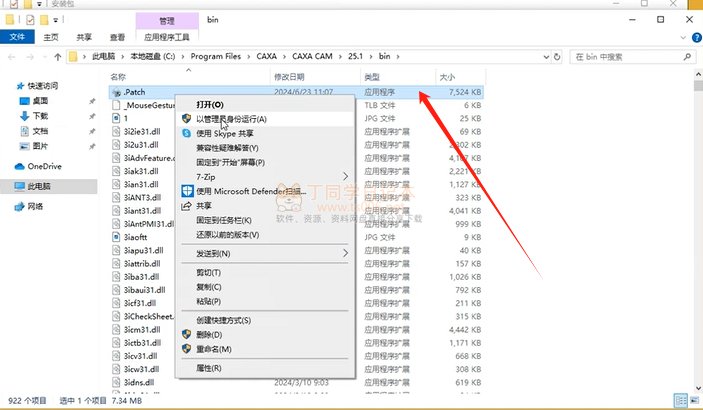703x410 pixels.
Task: Choose 粘贴(P) from the context menu
Action: pos(208,301)
